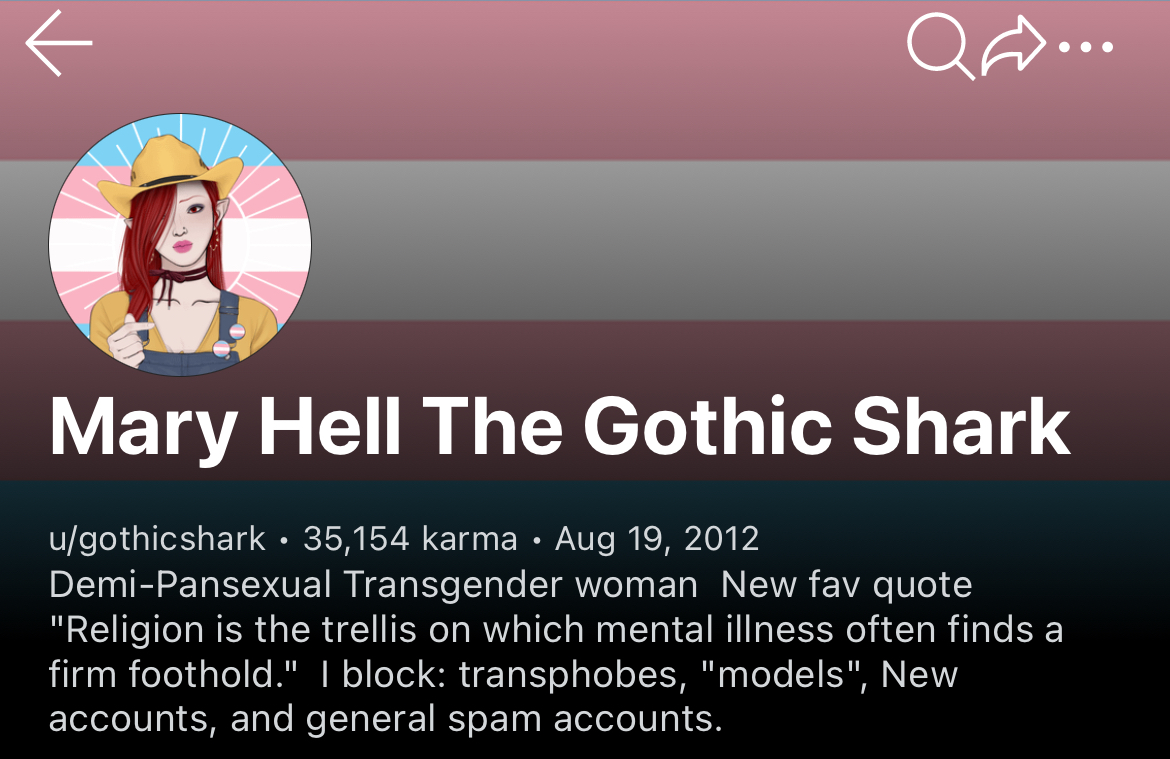Click the username u/gothicshark
This screenshot has height=759, width=1170.
(157, 539)
